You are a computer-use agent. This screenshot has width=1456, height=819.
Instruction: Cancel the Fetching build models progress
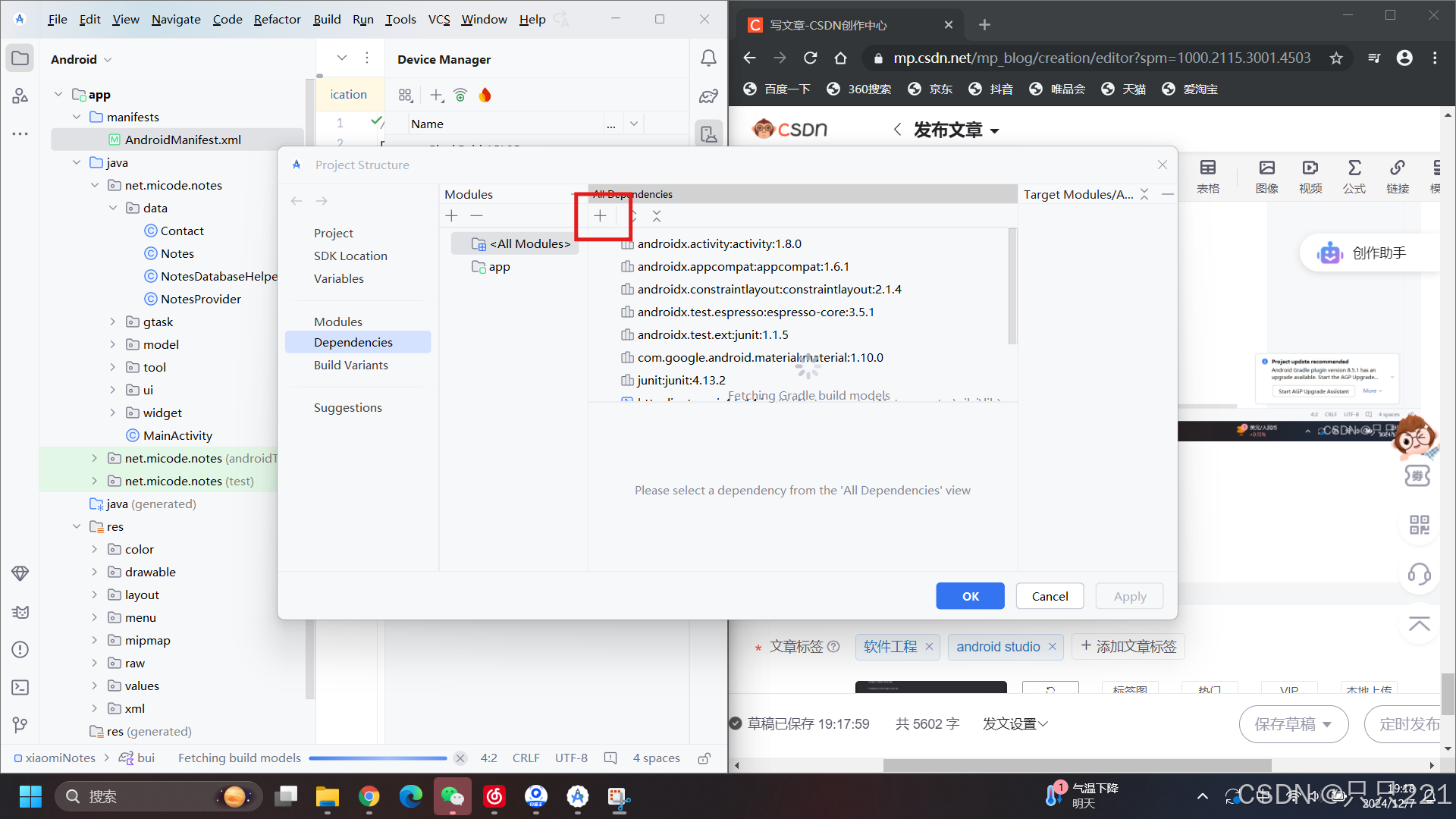460,758
